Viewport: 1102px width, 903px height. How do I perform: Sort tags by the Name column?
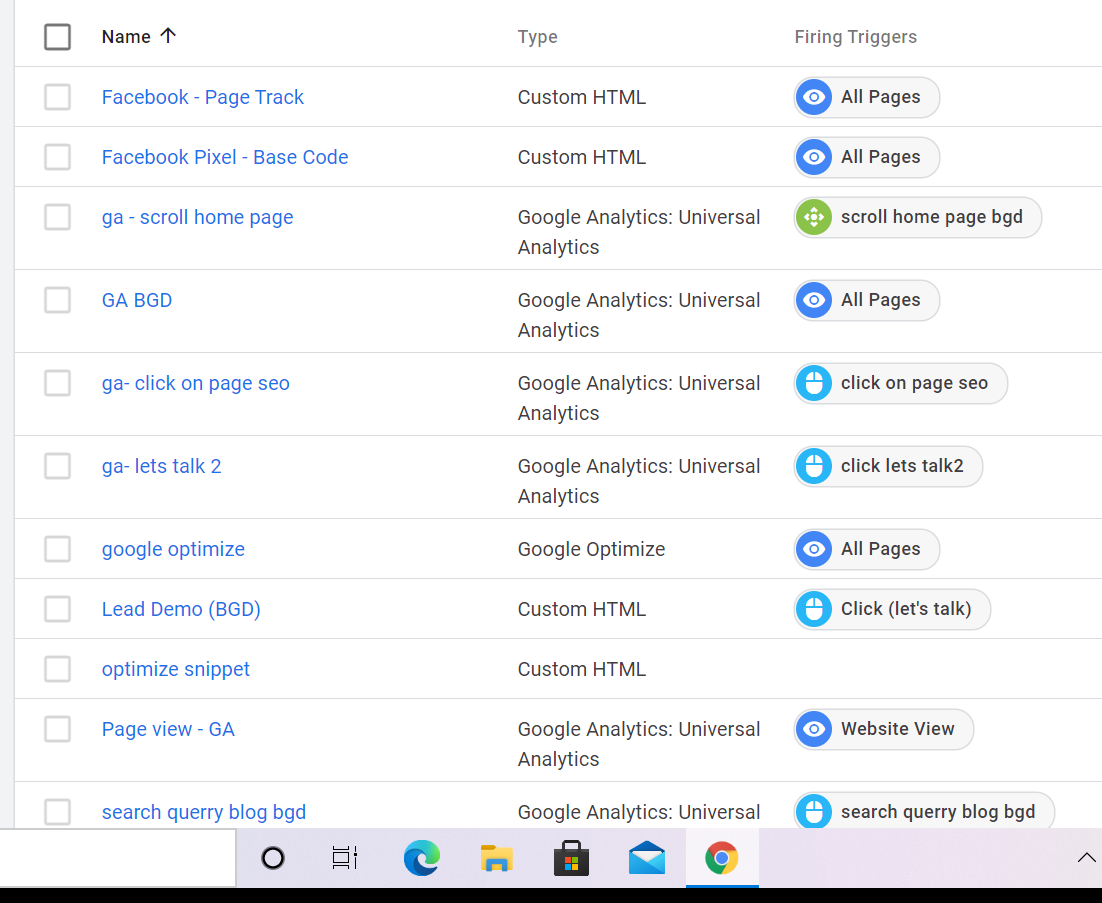point(126,37)
